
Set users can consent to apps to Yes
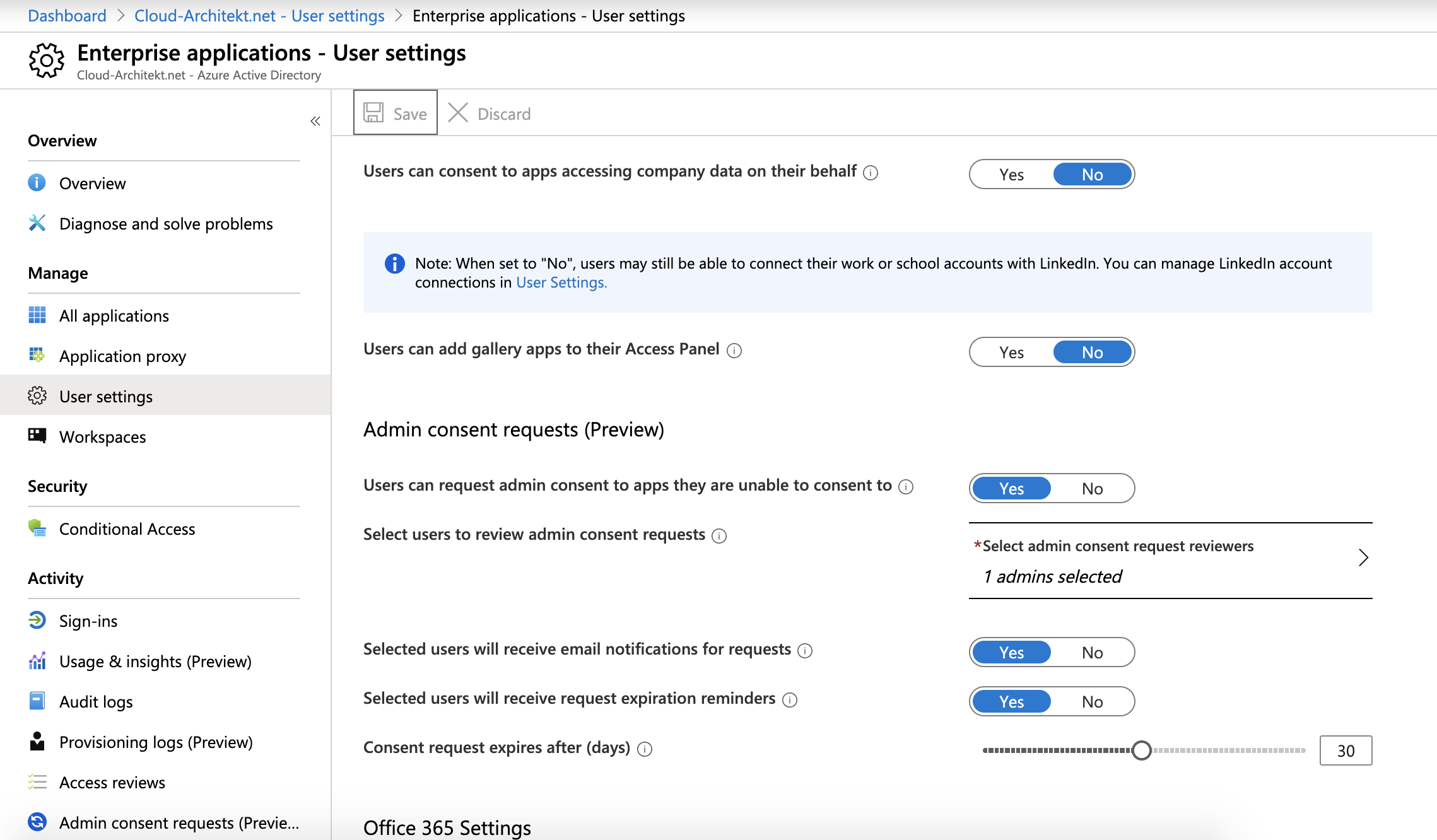pyautogui.click(x=1011, y=175)
